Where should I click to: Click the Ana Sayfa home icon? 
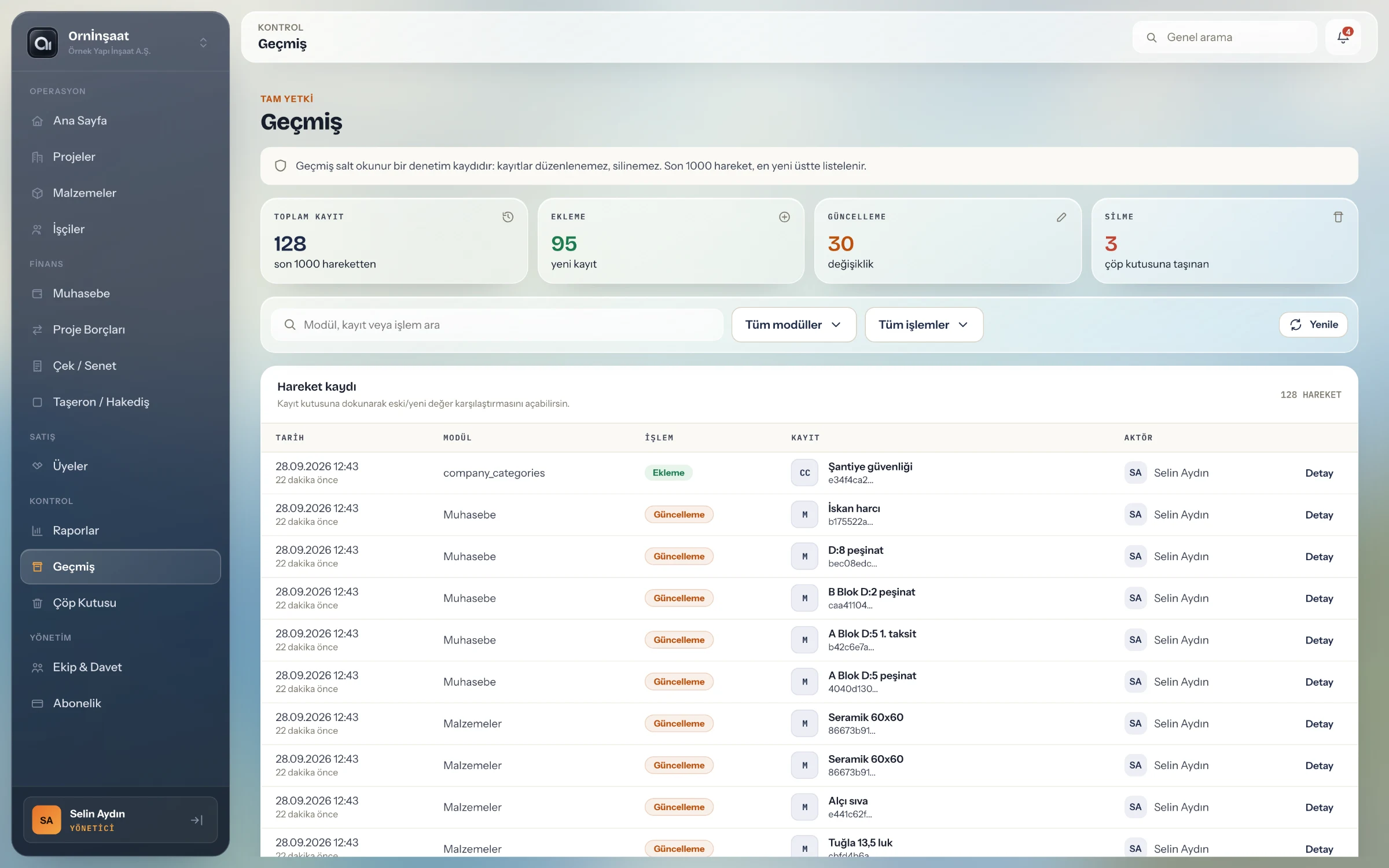[38, 121]
